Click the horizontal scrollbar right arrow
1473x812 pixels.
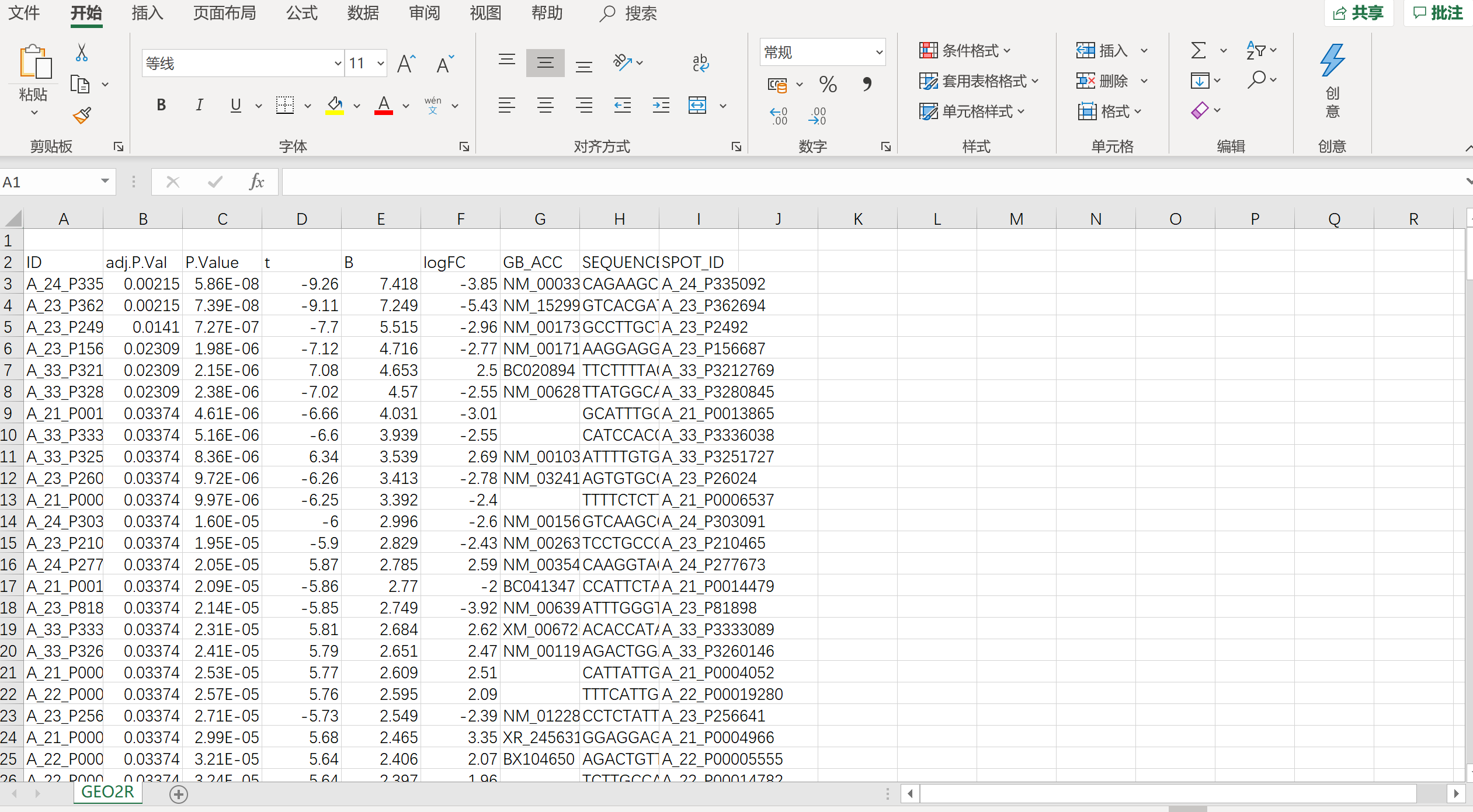click(x=1456, y=793)
